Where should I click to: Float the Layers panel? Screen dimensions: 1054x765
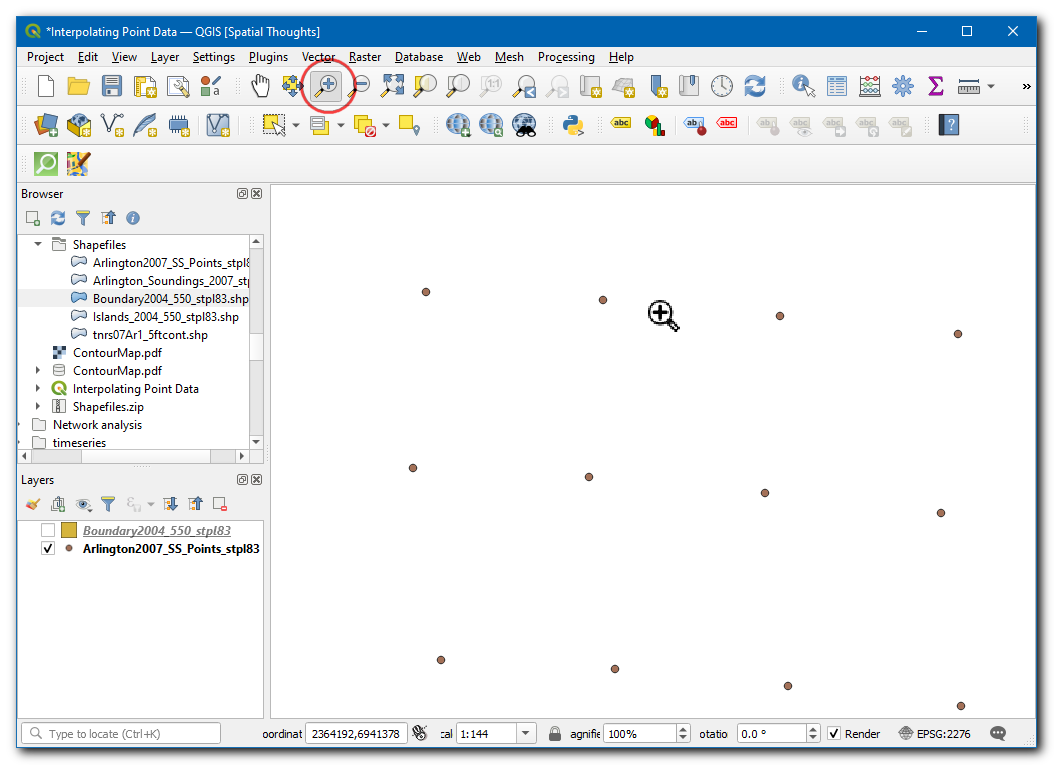[x=243, y=479]
